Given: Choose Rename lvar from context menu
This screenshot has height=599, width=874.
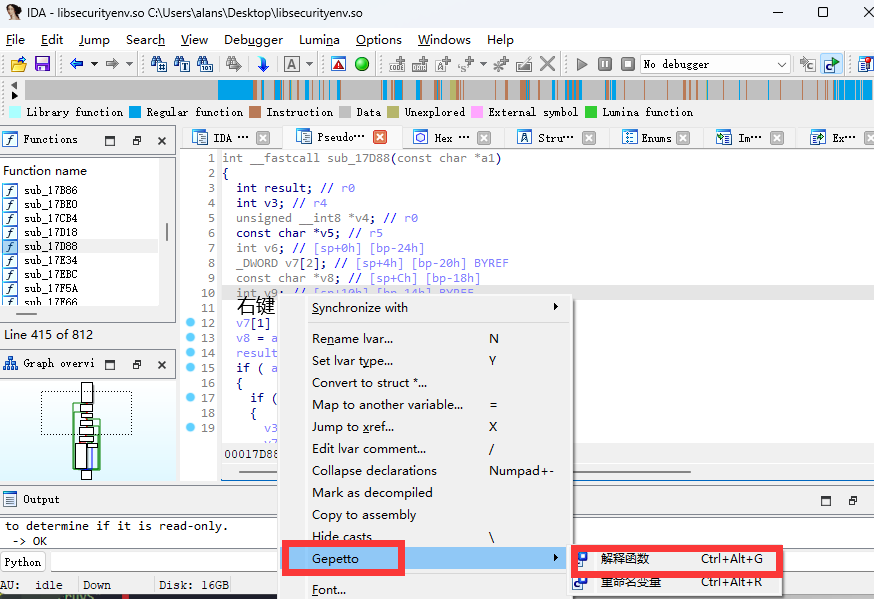Looking at the screenshot, I should click(x=352, y=339).
